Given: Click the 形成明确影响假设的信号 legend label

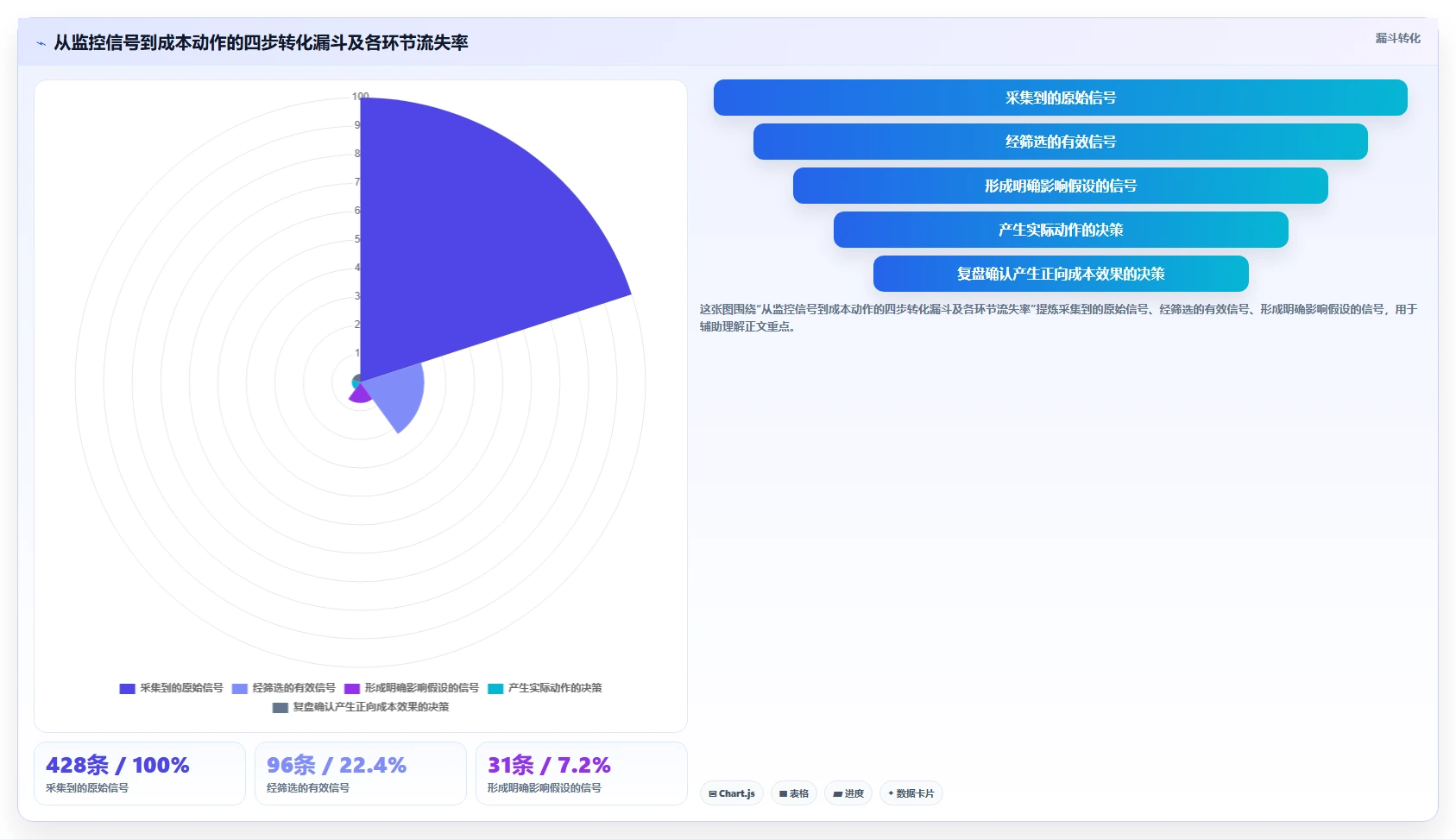Looking at the screenshot, I should coord(421,688).
